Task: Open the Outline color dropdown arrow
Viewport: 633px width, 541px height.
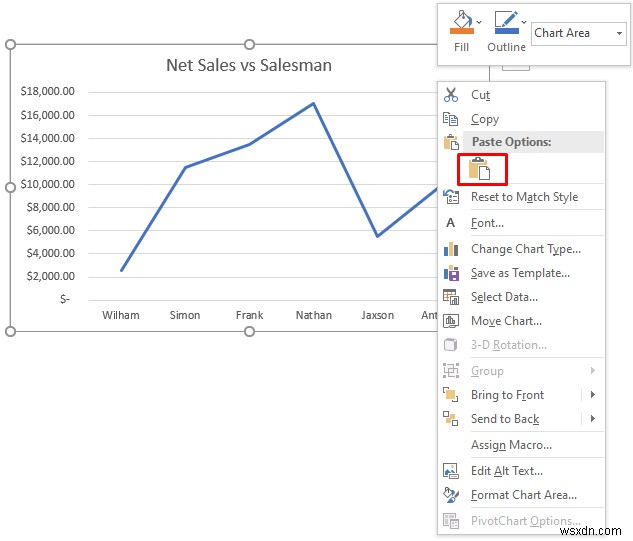Action: point(524,22)
